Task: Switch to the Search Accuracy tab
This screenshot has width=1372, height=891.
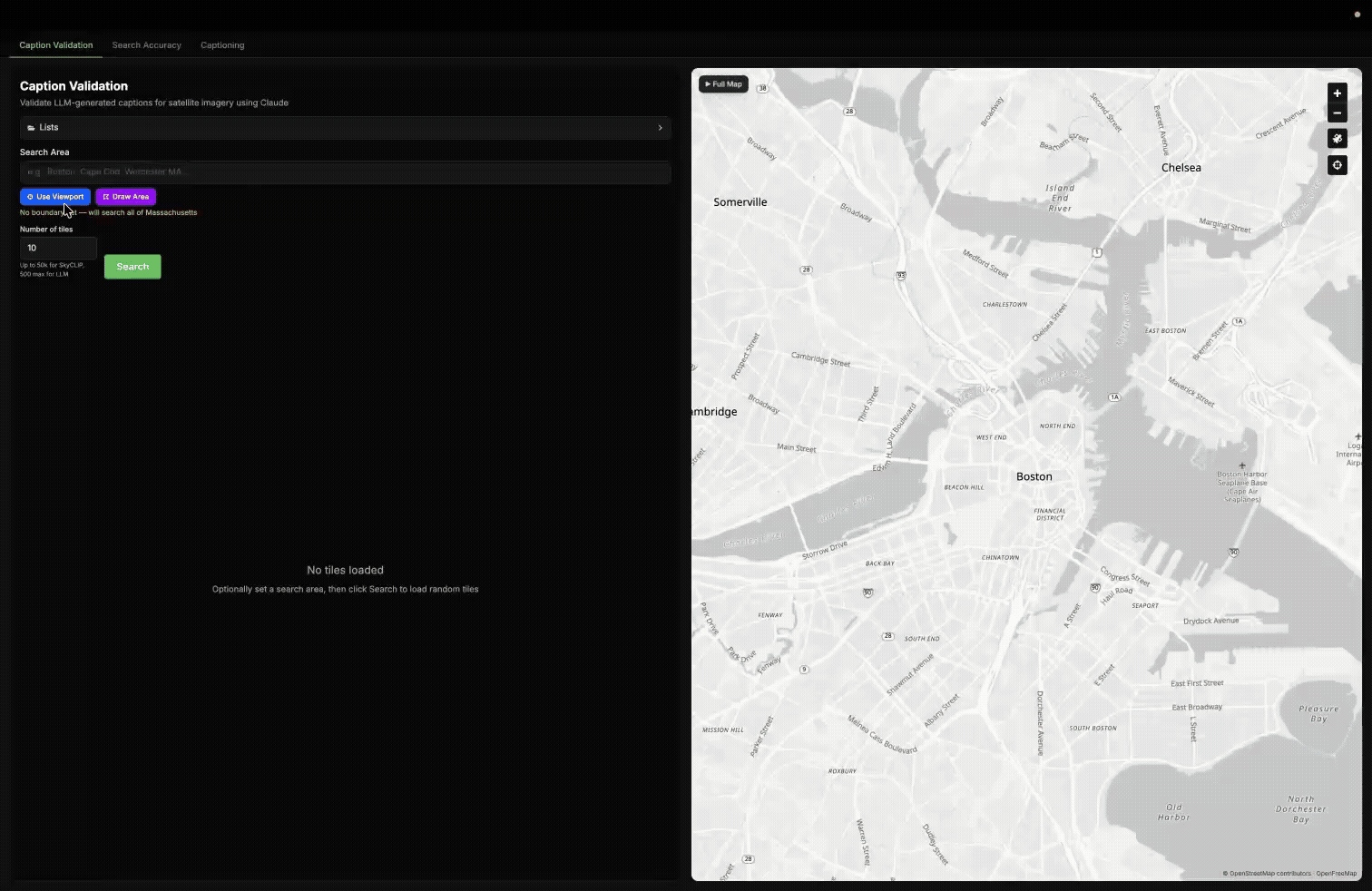Action: (x=146, y=45)
